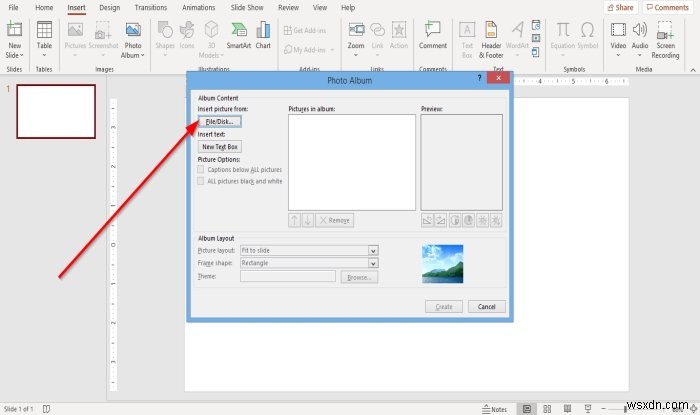700x415 pixels.
Task: Open the Review tab
Action: (x=288, y=8)
